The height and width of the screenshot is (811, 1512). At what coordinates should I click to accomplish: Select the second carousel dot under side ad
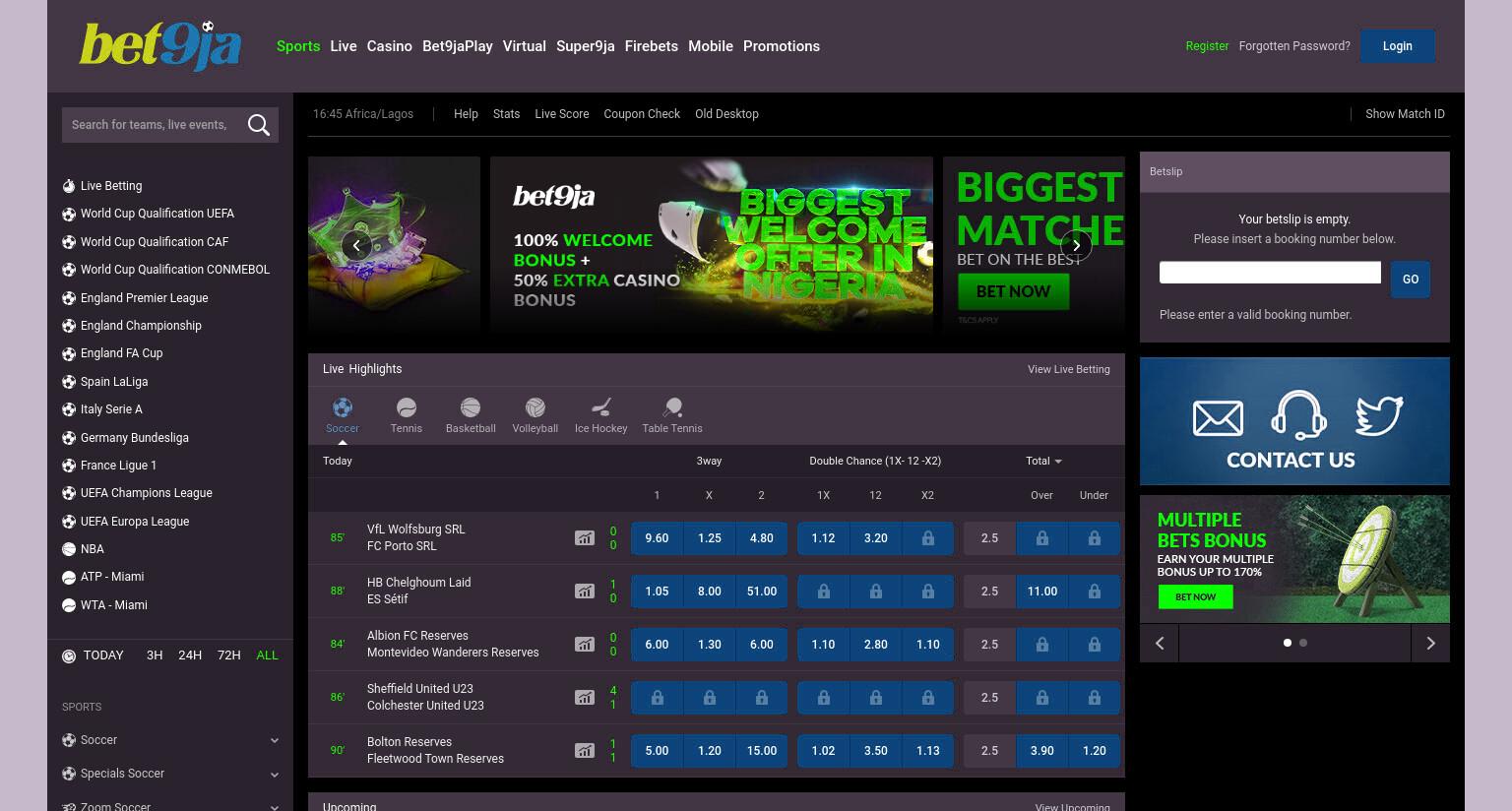(x=1303, y=643)
